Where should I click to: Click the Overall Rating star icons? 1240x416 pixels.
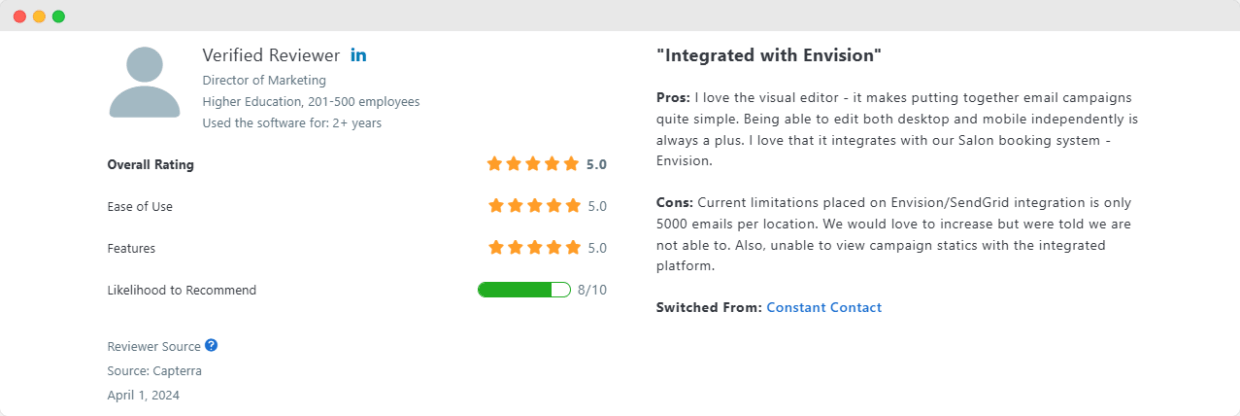pyautogui.click(x=533, y=164)
